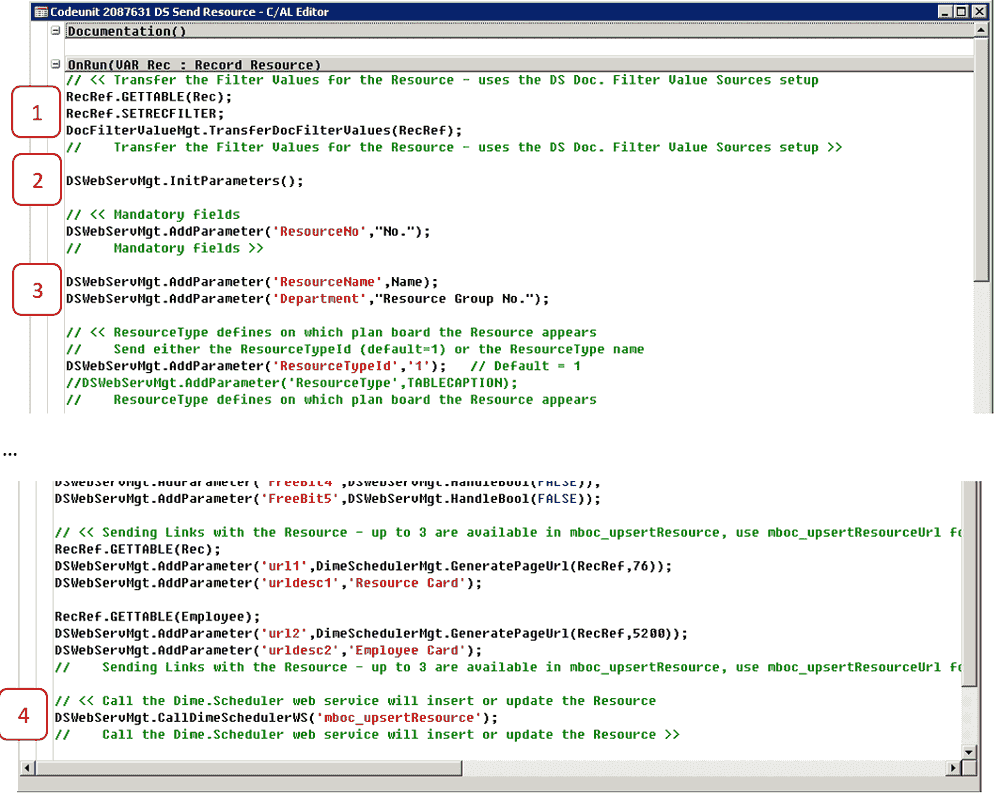Click the red callout marker number 4
Image resolution: width=1000 pixels, height=795 pixels.
24,715
